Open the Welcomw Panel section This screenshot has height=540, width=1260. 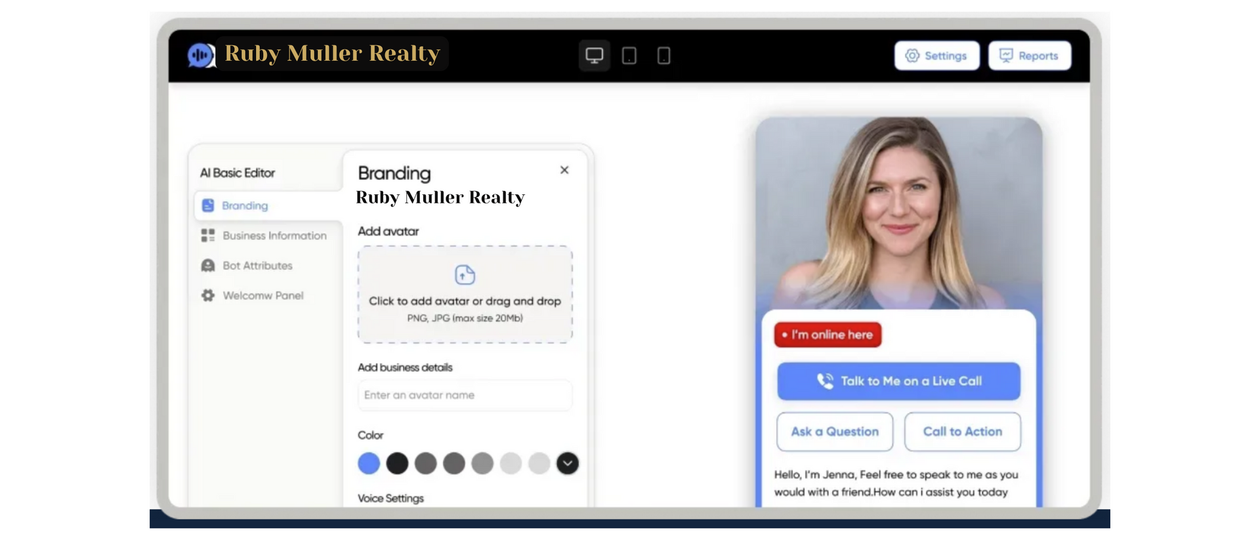(x=253, y=296)
